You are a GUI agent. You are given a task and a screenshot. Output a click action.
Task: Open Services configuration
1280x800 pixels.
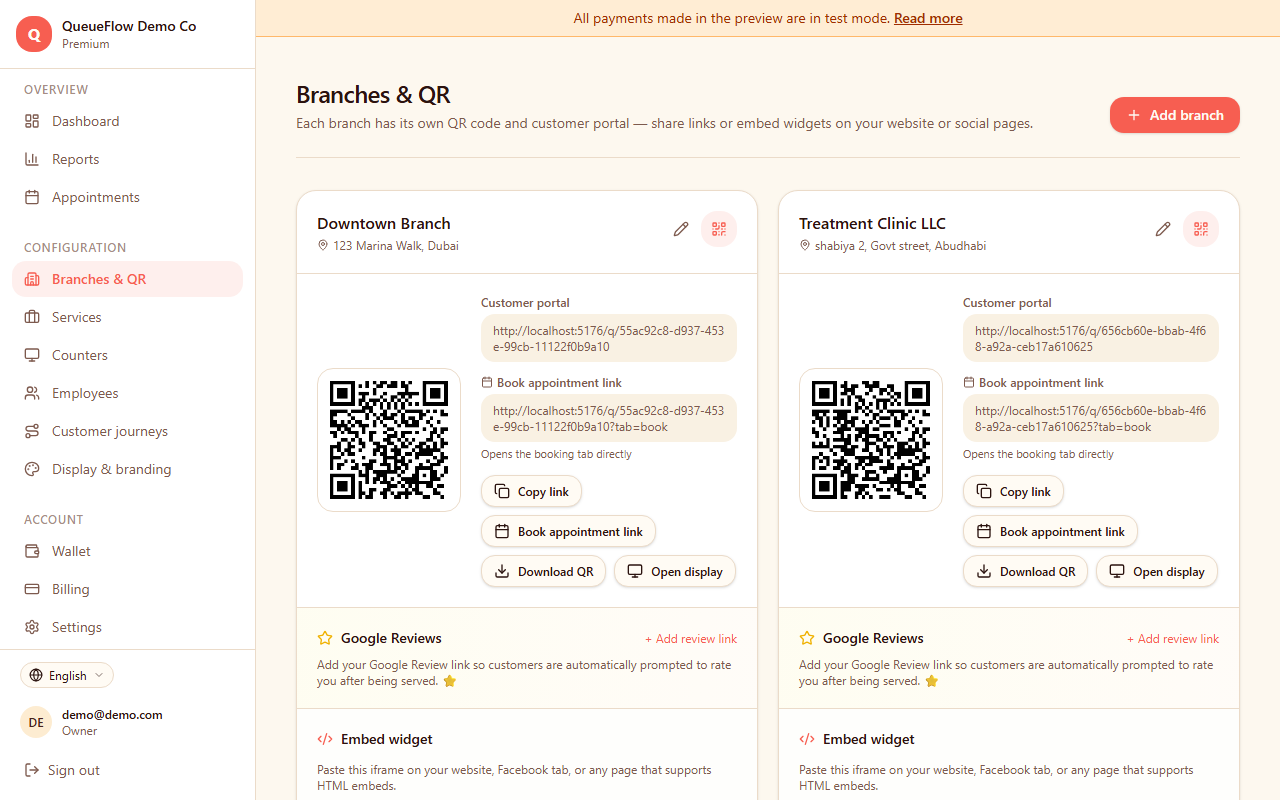click(x=127, y=317)
